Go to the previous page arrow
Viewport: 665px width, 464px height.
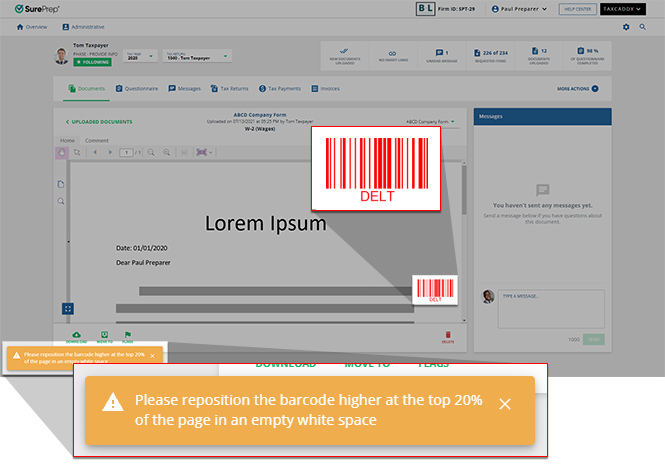pos(95,152)
